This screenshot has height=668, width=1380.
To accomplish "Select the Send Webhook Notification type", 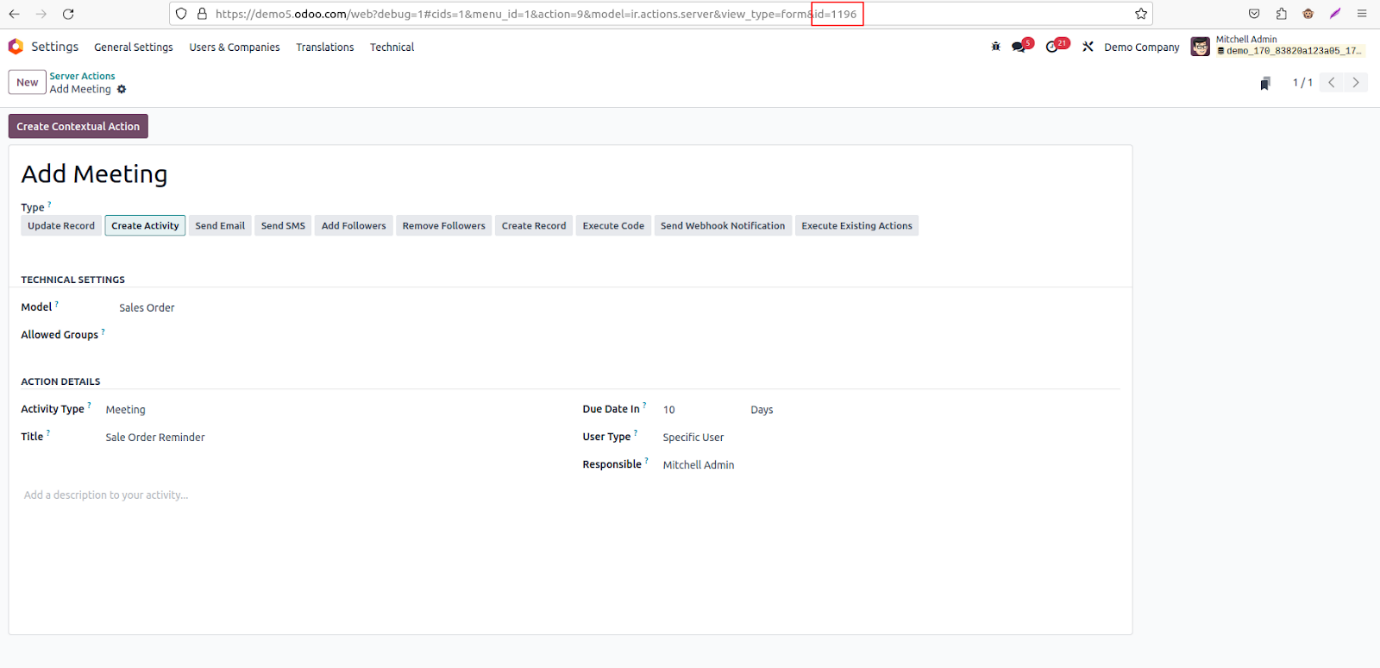I will (723, 226).
